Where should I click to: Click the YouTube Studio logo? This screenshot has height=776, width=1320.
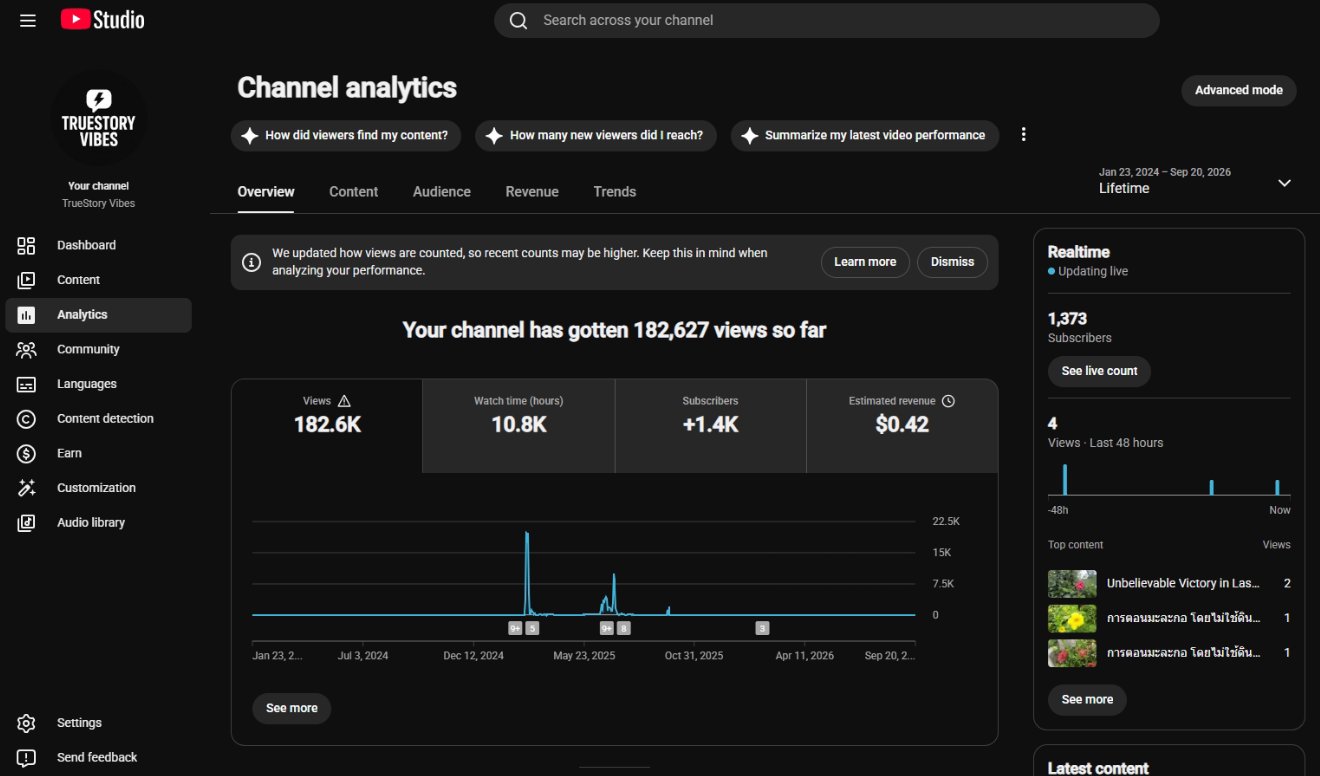pyautogui.click(x=102, y=20)
